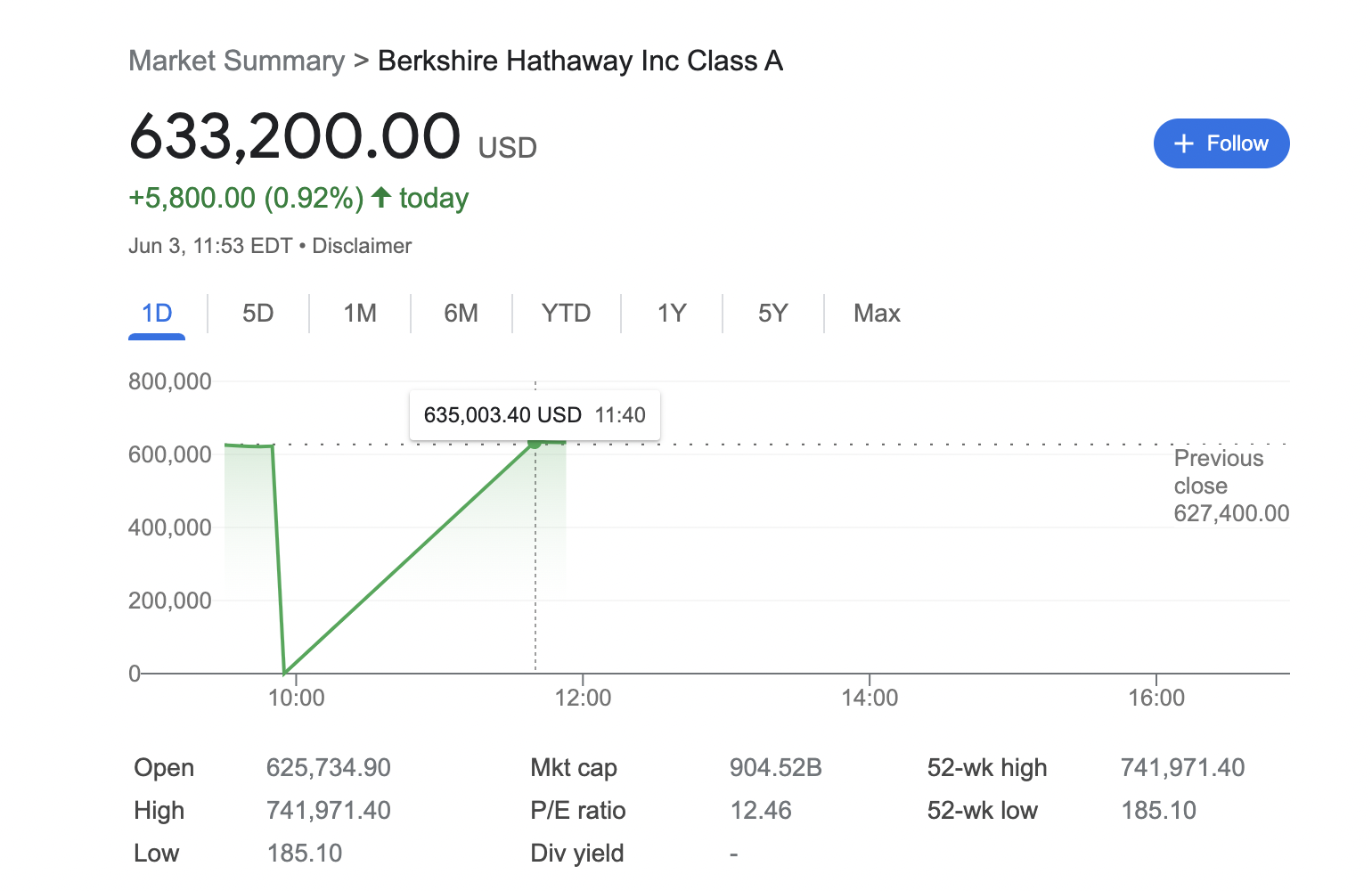Show the 6M chart range

[461, 314]
